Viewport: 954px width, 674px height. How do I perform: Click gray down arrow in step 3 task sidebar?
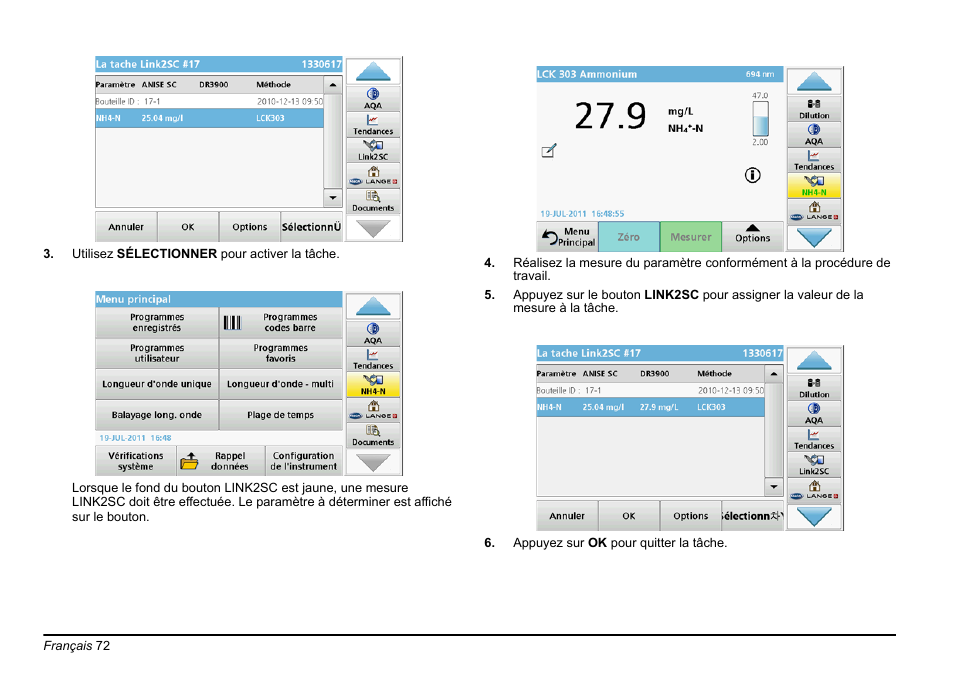[373, 228]
